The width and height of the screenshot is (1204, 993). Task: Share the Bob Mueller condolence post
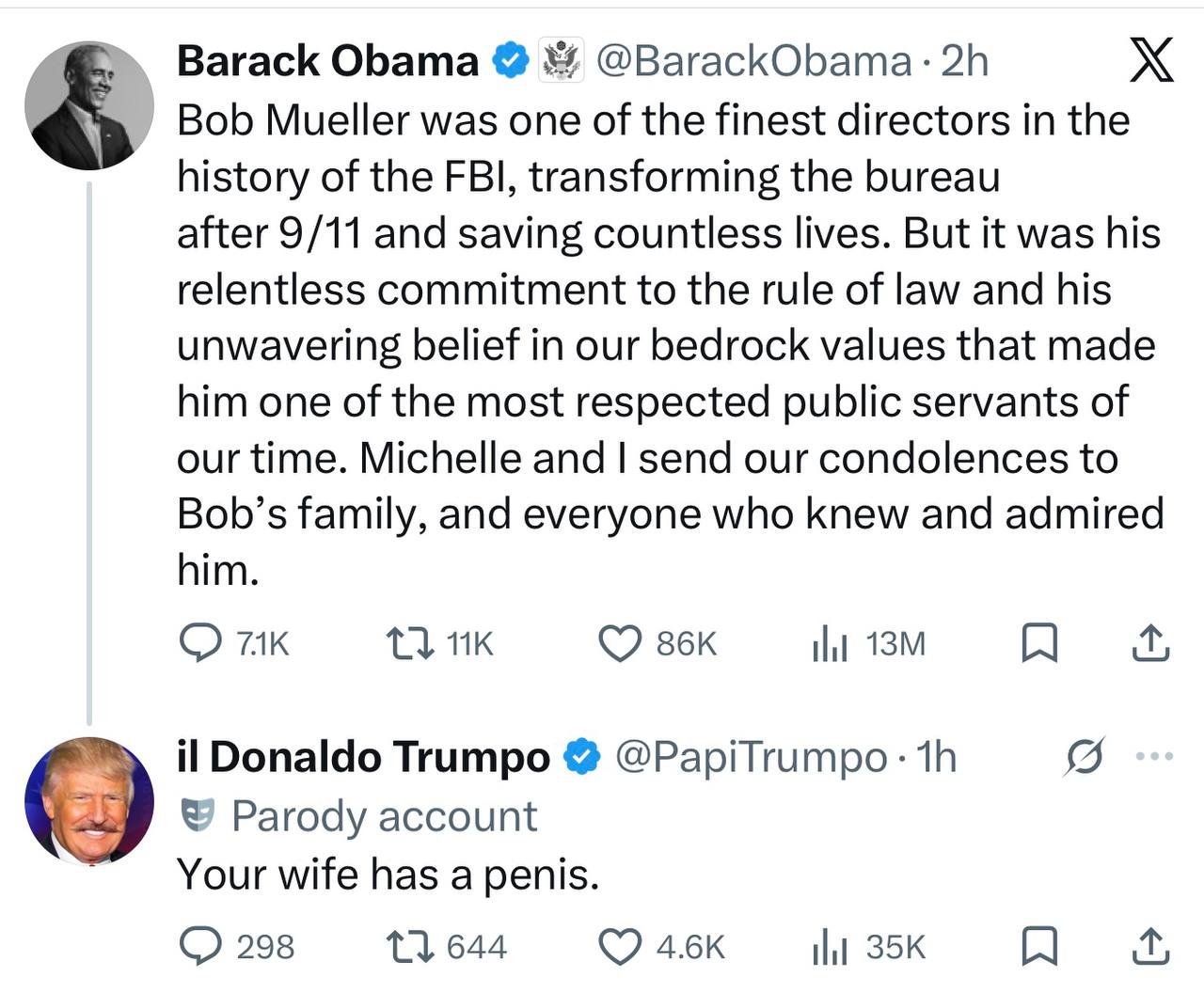coord(1149,644)
